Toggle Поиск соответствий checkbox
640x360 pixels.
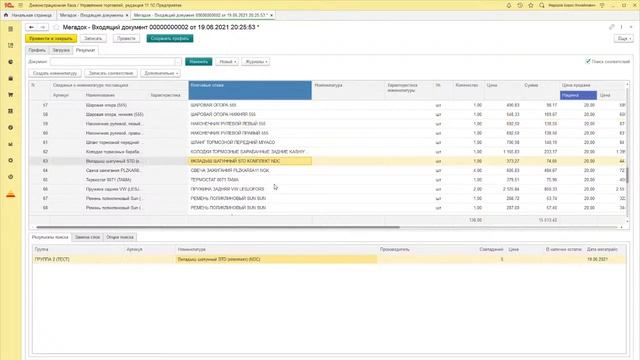(588, 61)
